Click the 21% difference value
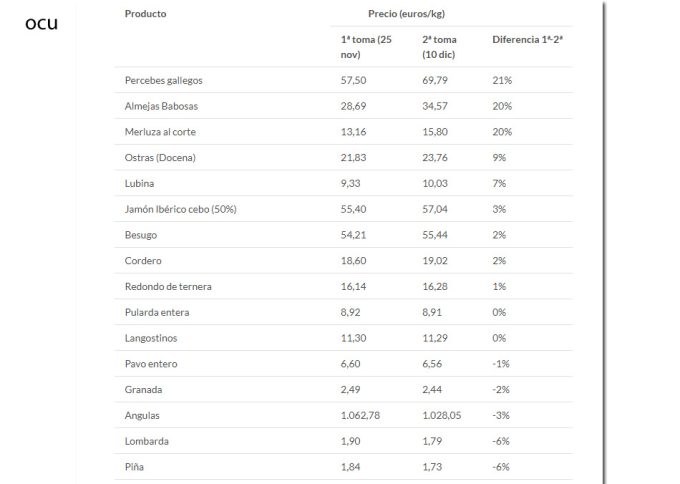The image size is (680, 484). coord(502,80)
